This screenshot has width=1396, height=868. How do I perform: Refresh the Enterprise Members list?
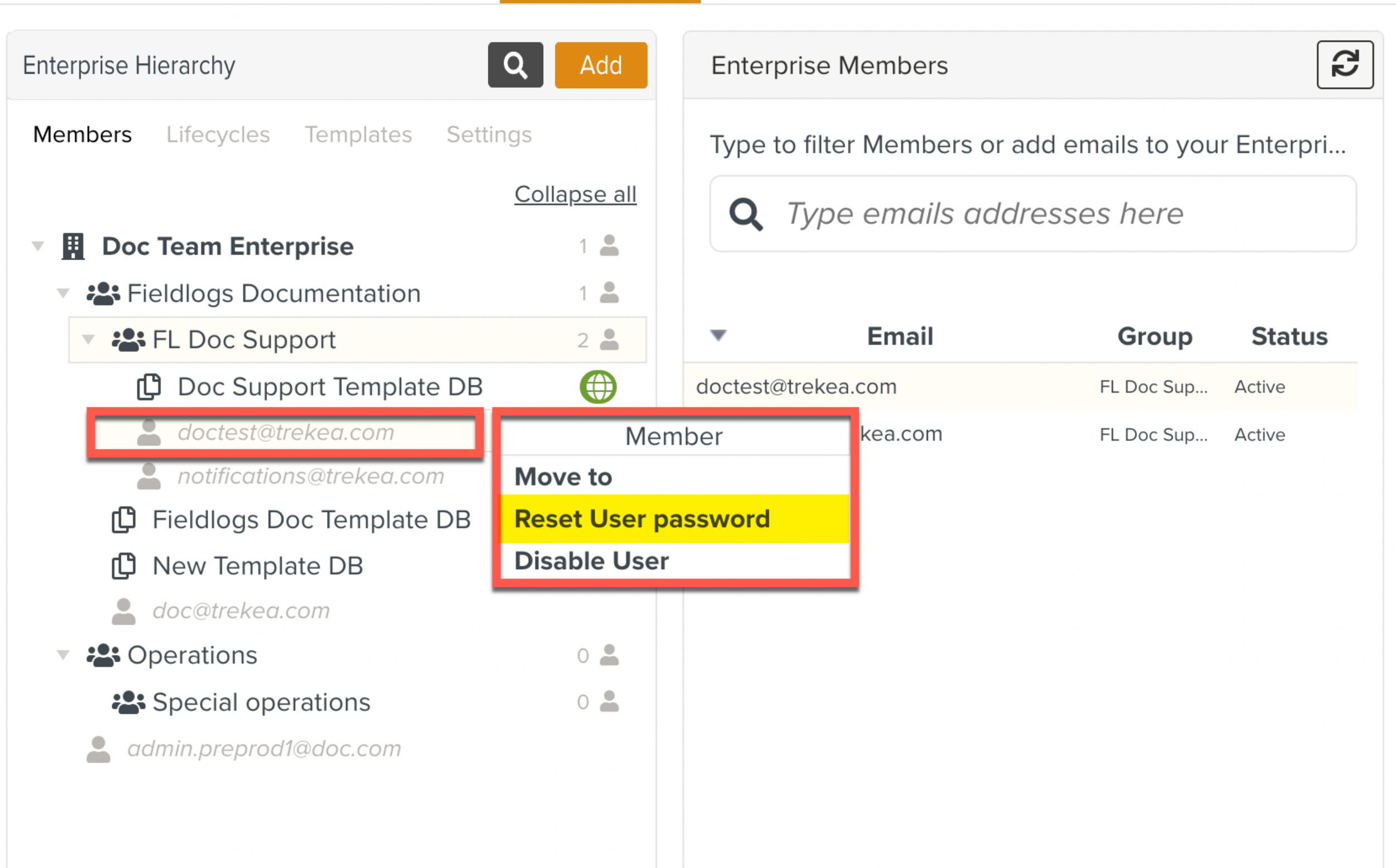[x=1344, y=64]
